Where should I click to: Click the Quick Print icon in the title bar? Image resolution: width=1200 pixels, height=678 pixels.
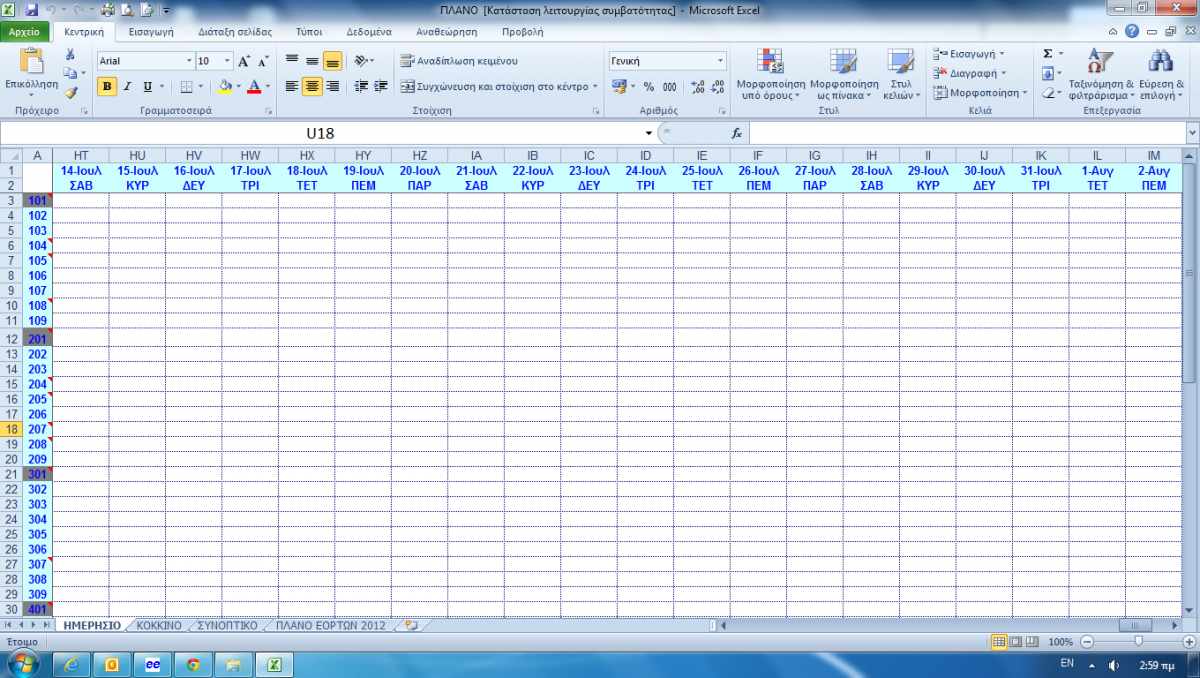[x=108, y=10]
